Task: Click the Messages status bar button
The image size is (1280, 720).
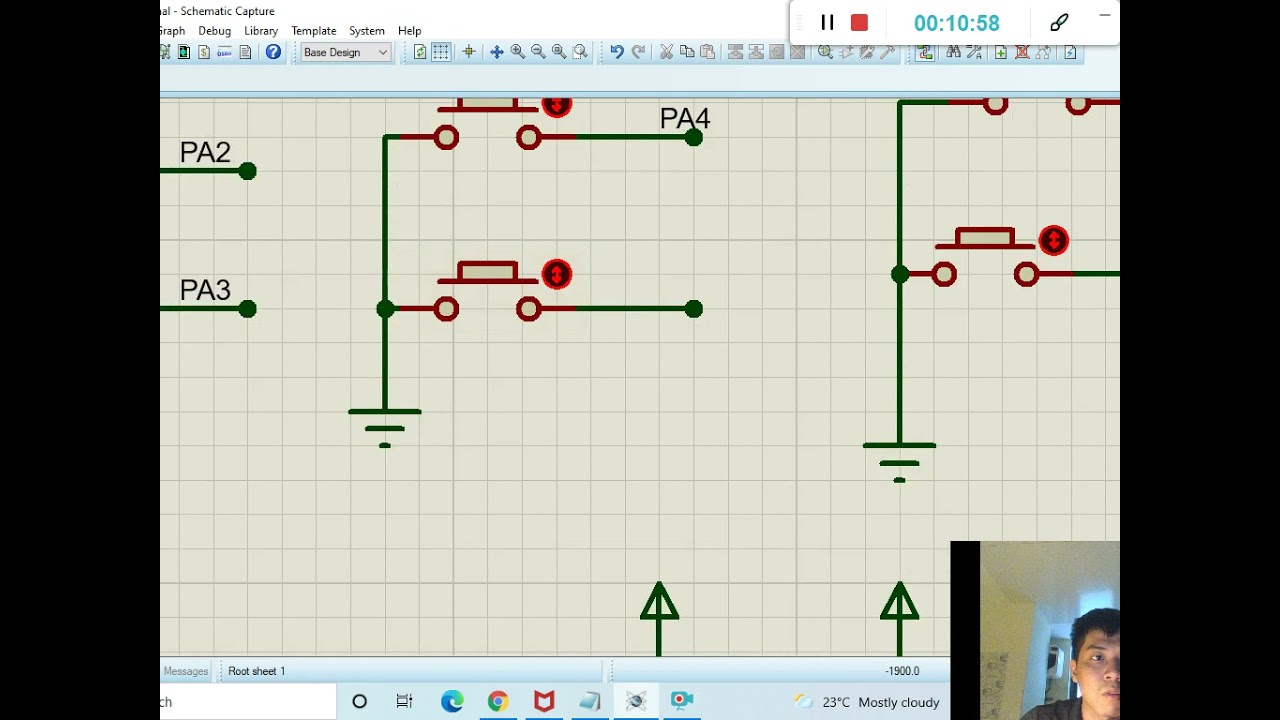Action: click(x=186, y=671)
